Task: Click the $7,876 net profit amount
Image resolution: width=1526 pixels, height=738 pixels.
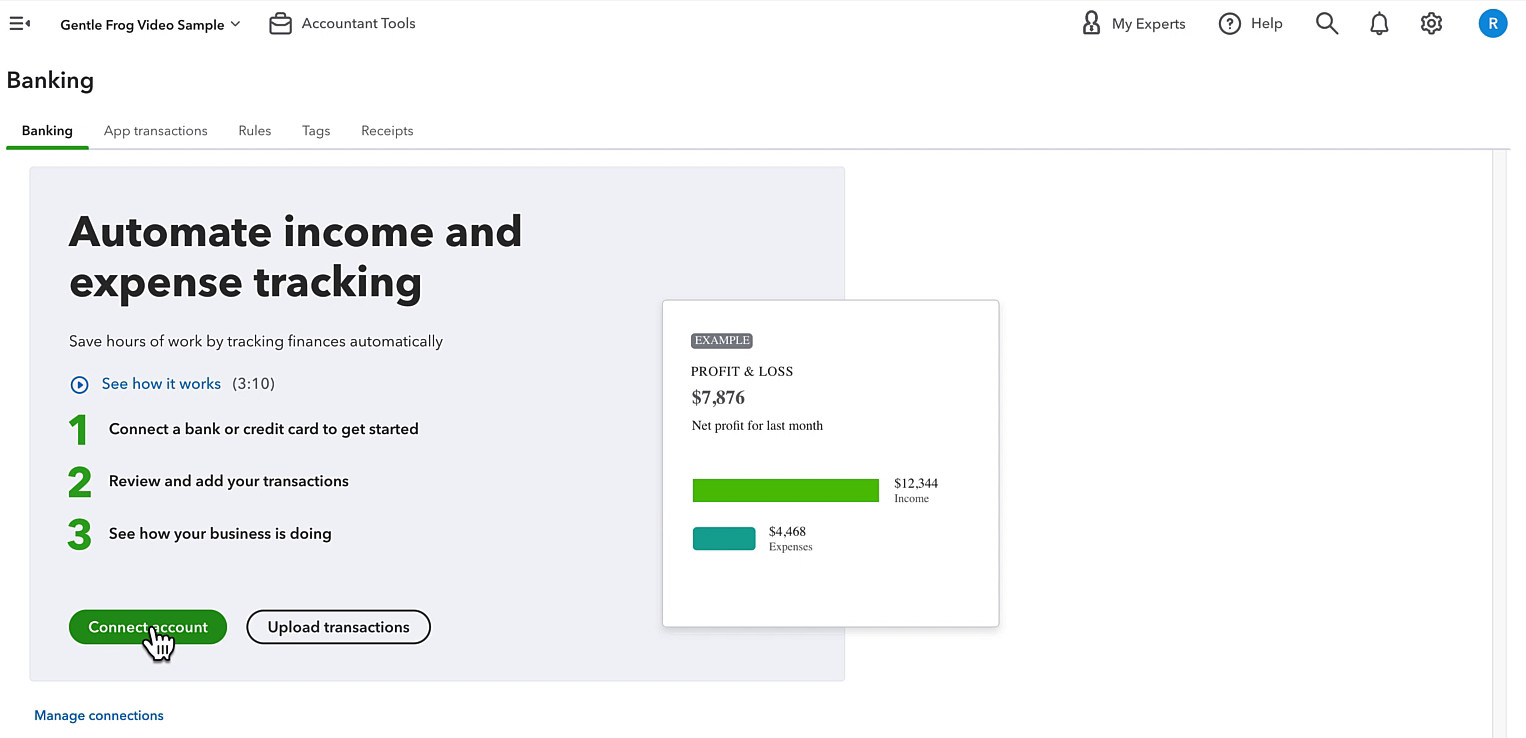Action: (x=718, y=398)
